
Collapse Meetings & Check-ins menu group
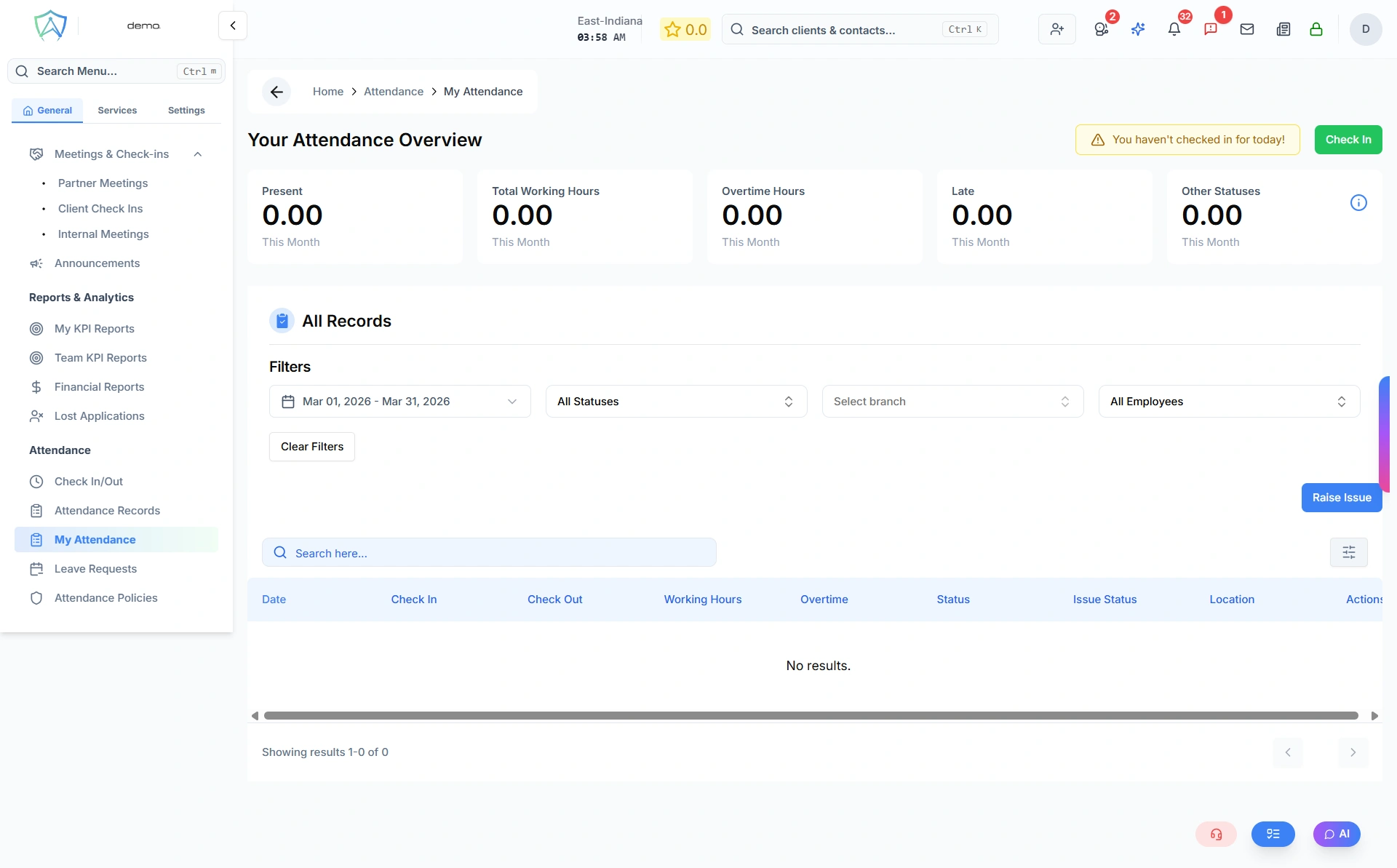coord(197,154)
